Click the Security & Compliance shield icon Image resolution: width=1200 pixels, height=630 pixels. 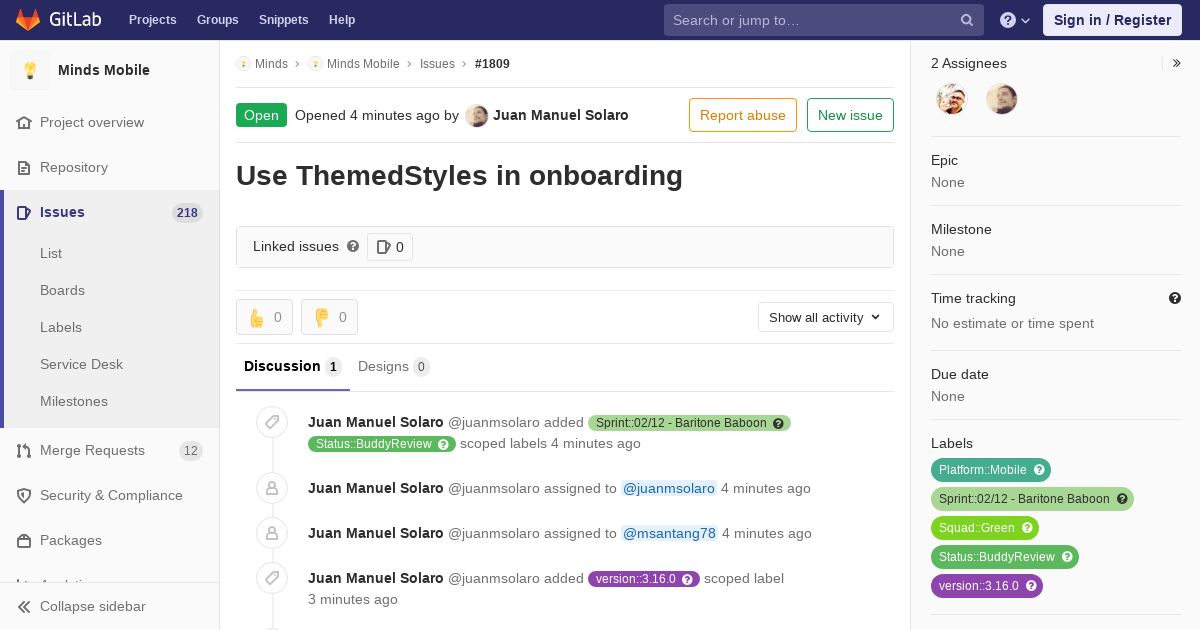pyautogui.click(x=24, y=495)
